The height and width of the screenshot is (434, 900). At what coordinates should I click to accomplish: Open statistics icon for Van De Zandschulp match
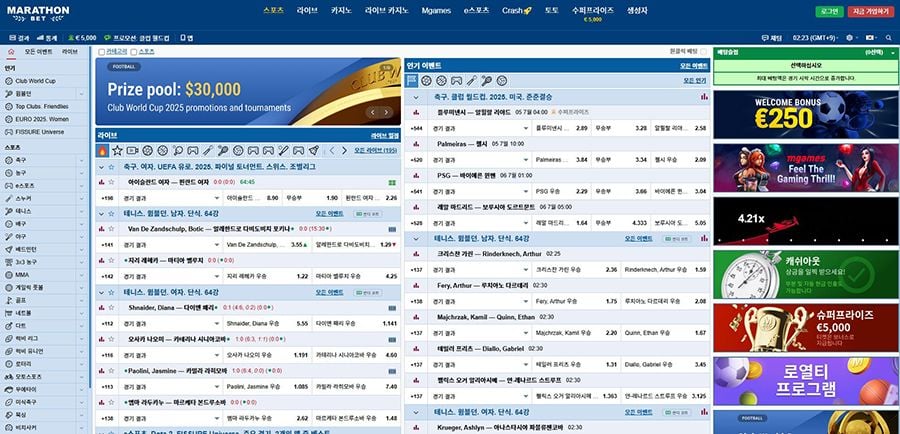tap(102, 228)
